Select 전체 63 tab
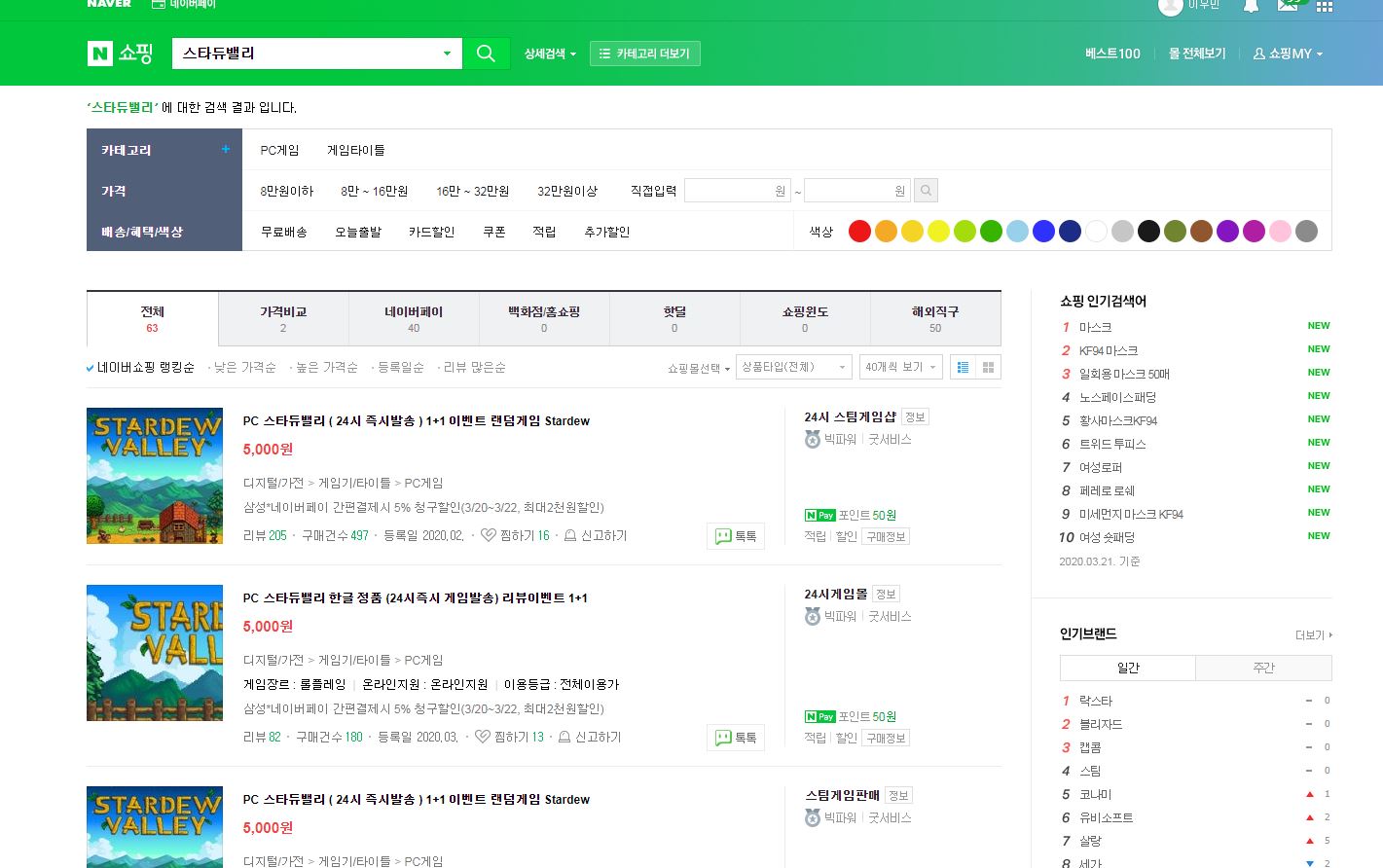The image size is (1383, 868). (152, 318)
